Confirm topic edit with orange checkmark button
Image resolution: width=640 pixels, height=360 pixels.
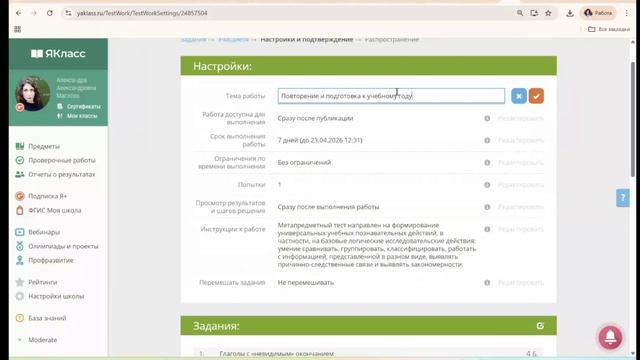click(536, 96)
